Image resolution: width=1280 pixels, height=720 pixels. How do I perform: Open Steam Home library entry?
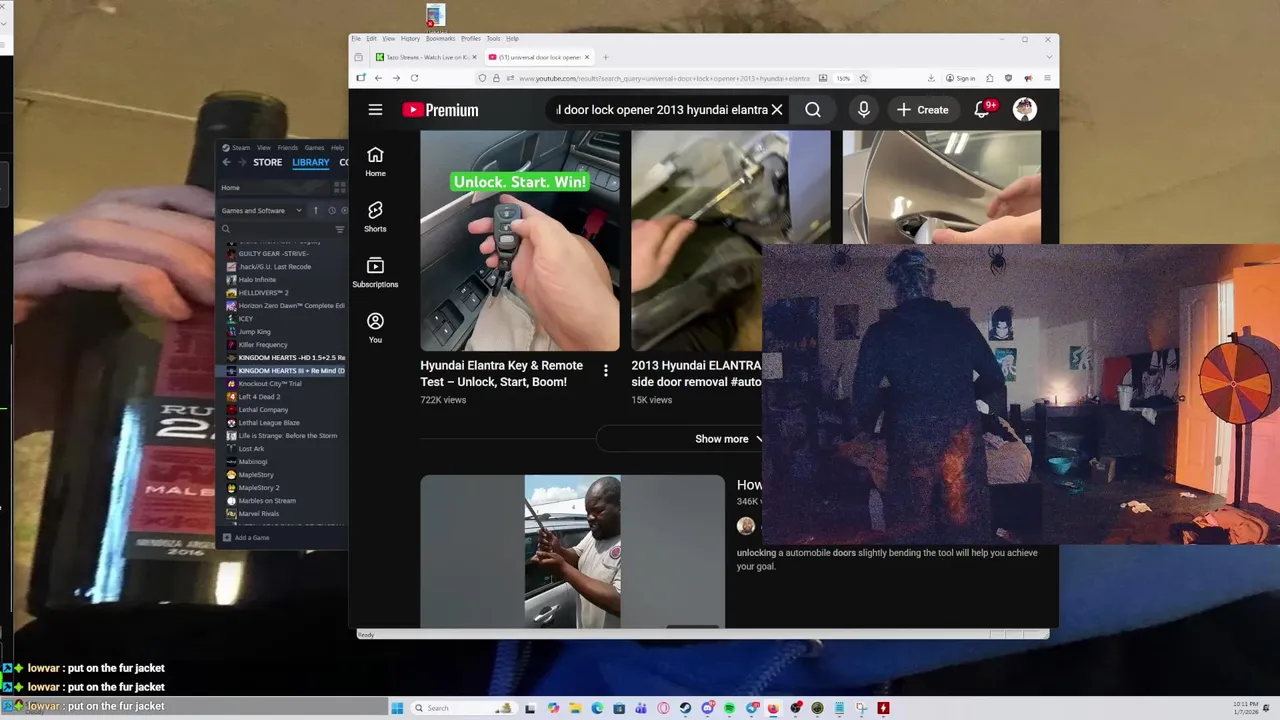(x=274, y=188)
